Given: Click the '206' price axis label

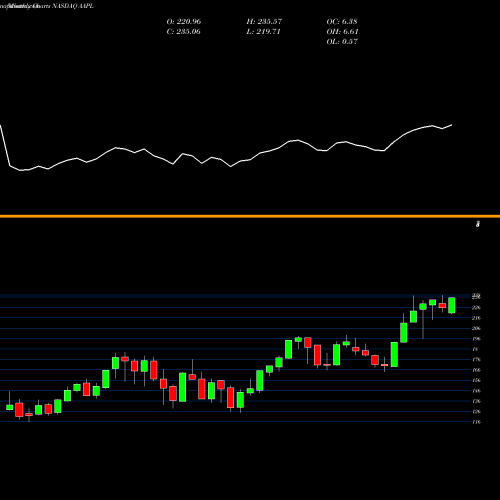Looking at the screenshot, I should pos(476,328).
